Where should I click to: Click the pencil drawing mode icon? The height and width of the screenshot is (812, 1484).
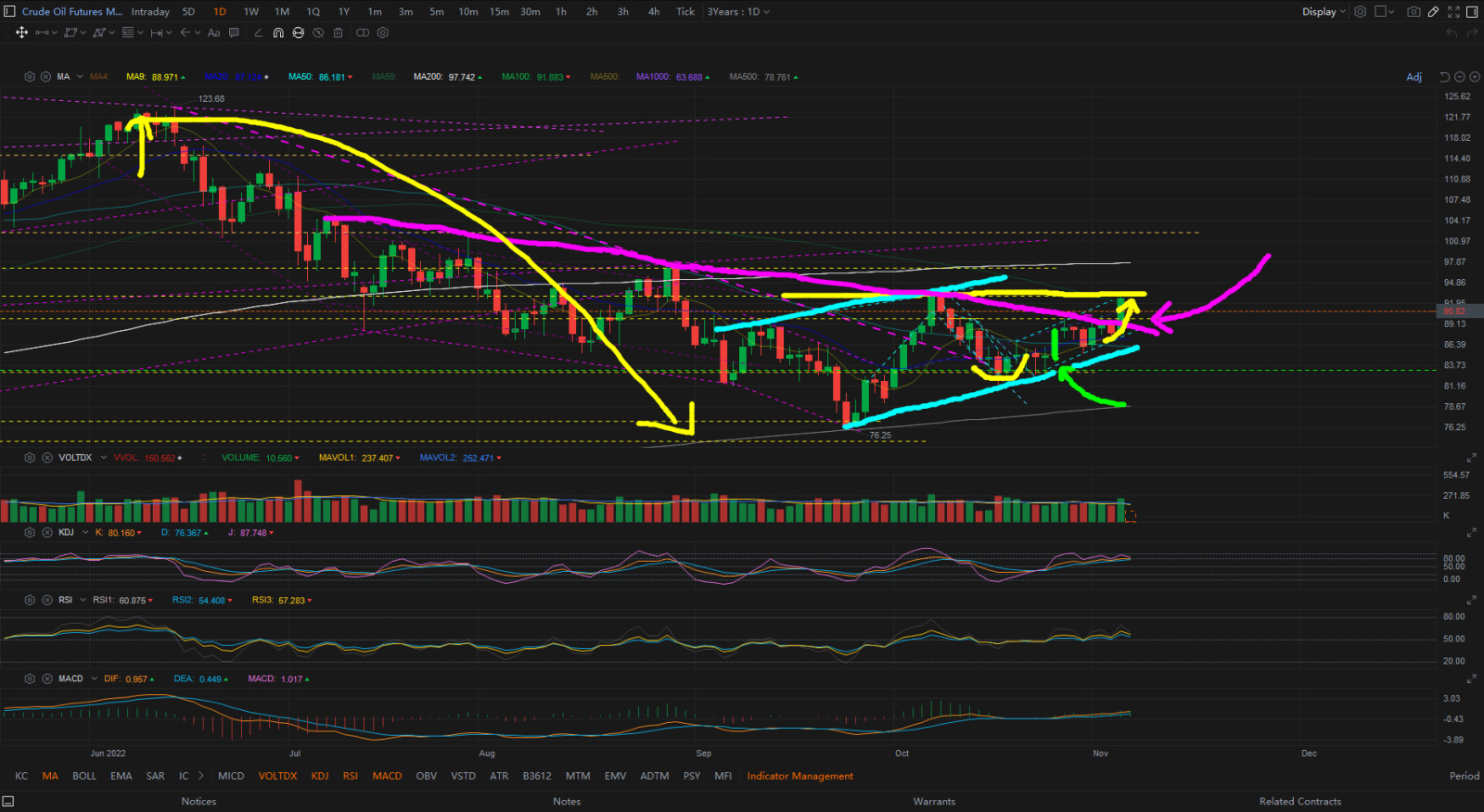tap(1433, 12)
